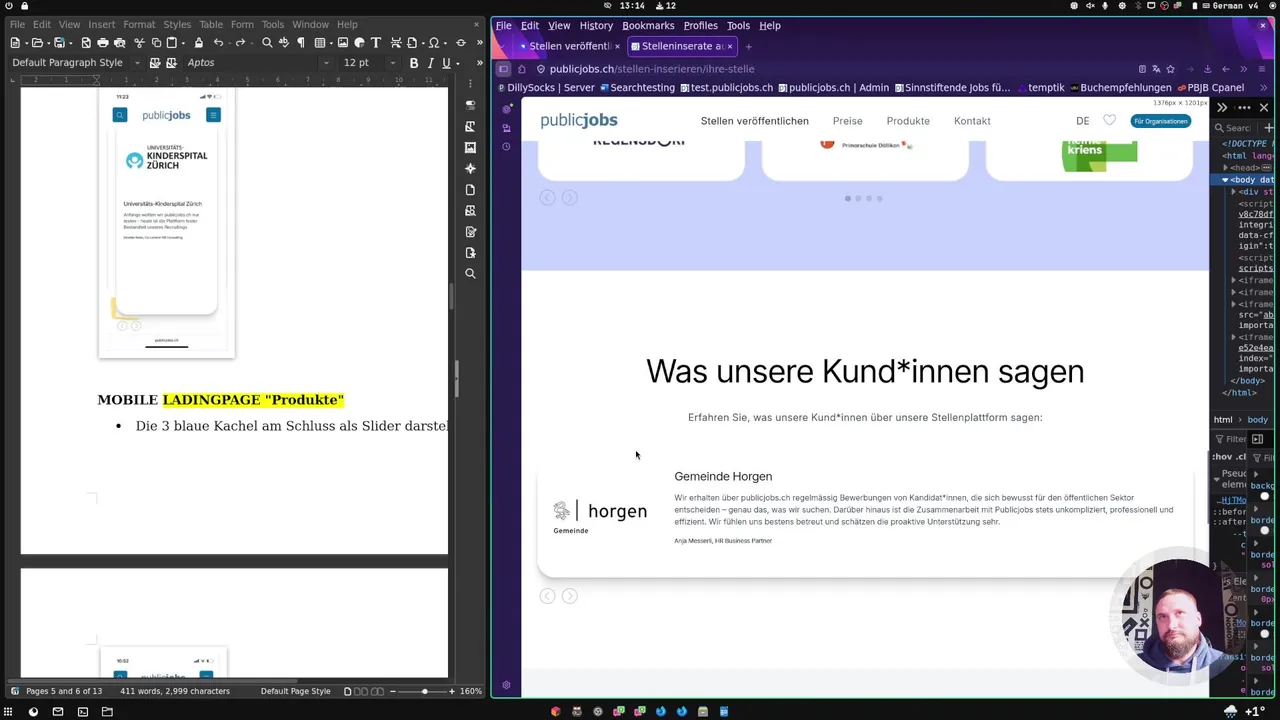The height and width of the screenshot is (720, 1280).
Task: Open browser Bookmarks menu
Action: pyautogui.click(x=648, y=25)
